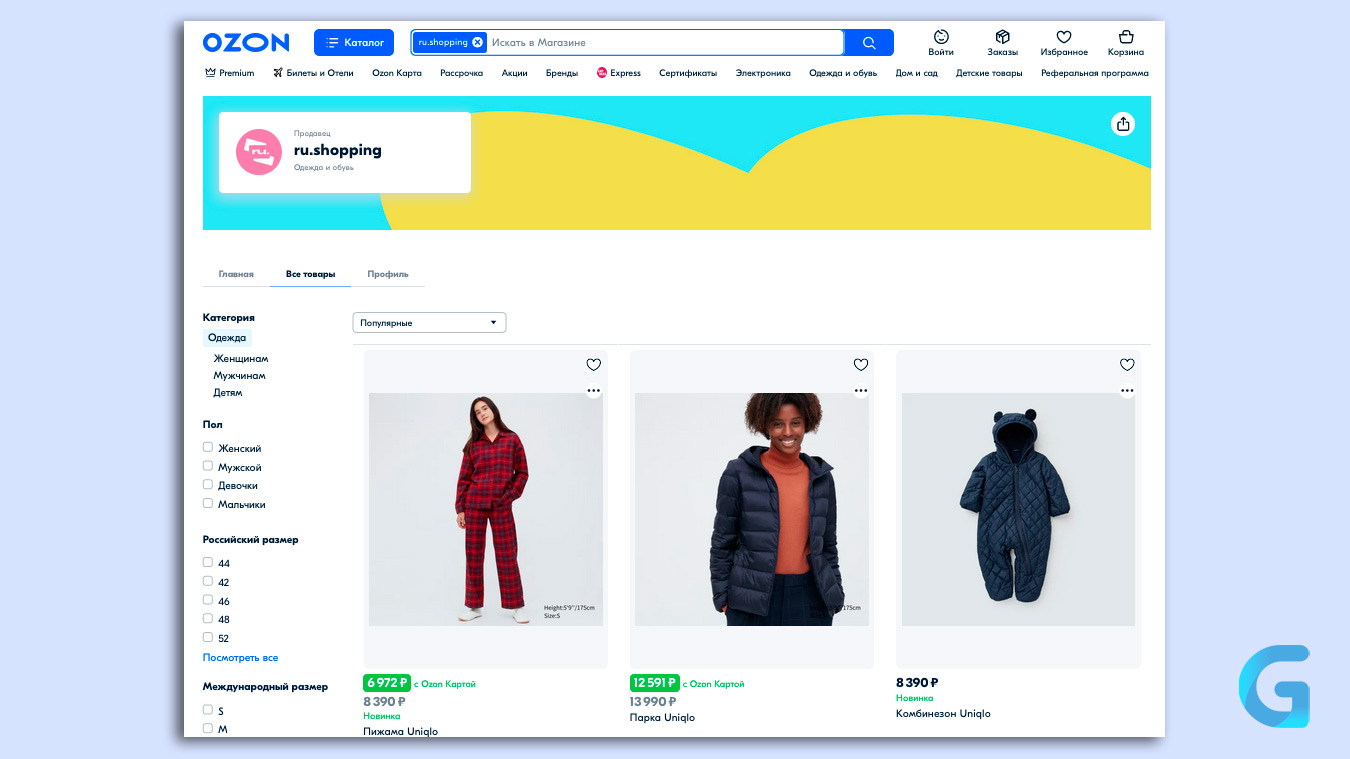Click the magnifier search button
This screenshot has height=759, width=1350.
869,43
